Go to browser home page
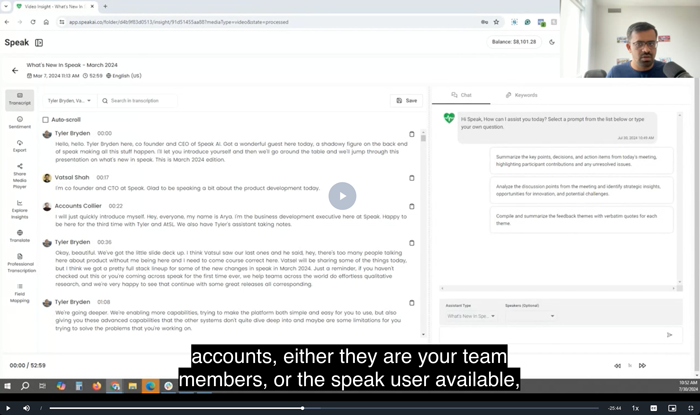Viewport: 700px width, 415px height. [46, 22]
